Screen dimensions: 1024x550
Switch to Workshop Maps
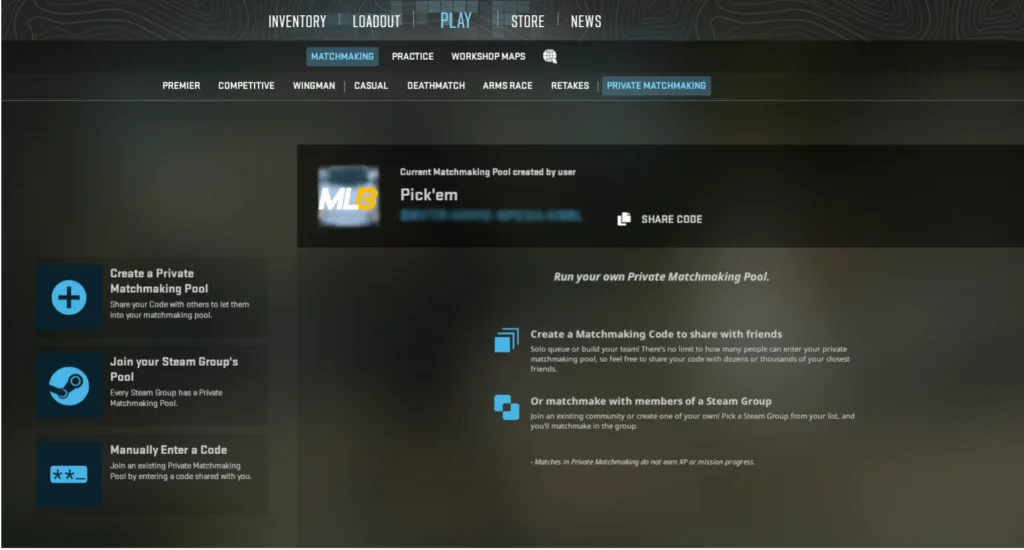coord(488,57)
